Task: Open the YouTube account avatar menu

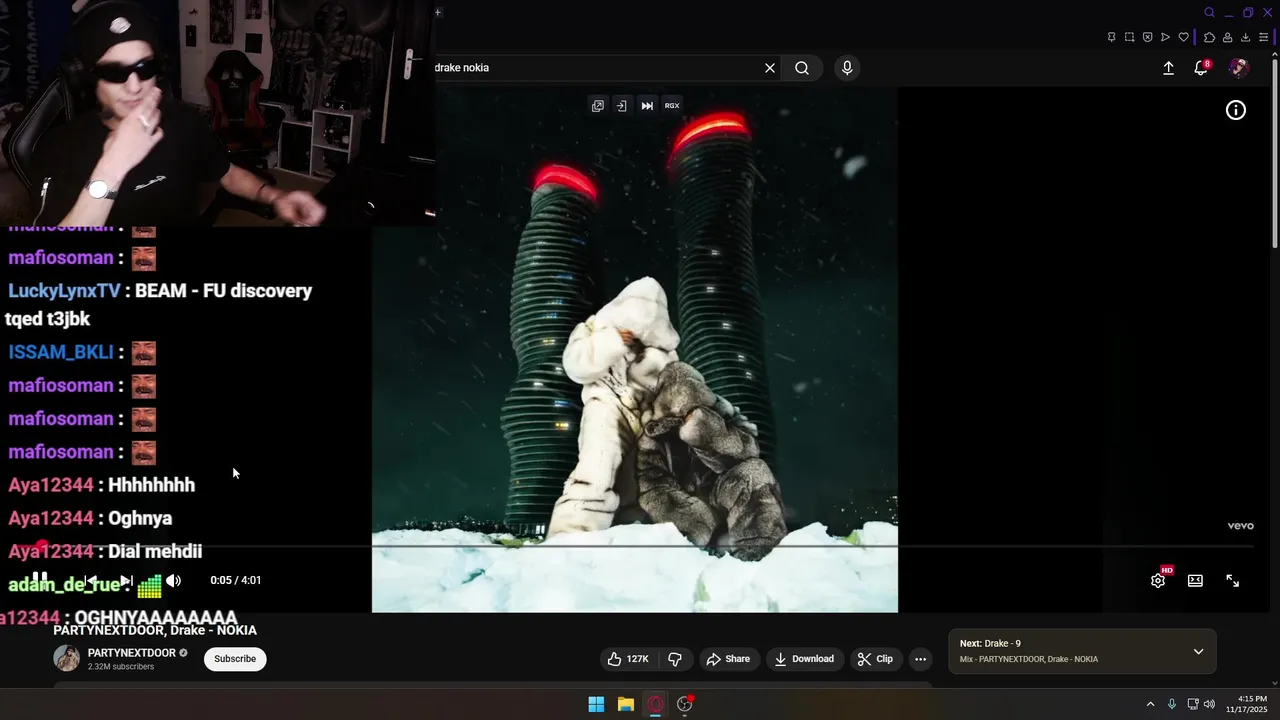Action: tap(1238, 68)
